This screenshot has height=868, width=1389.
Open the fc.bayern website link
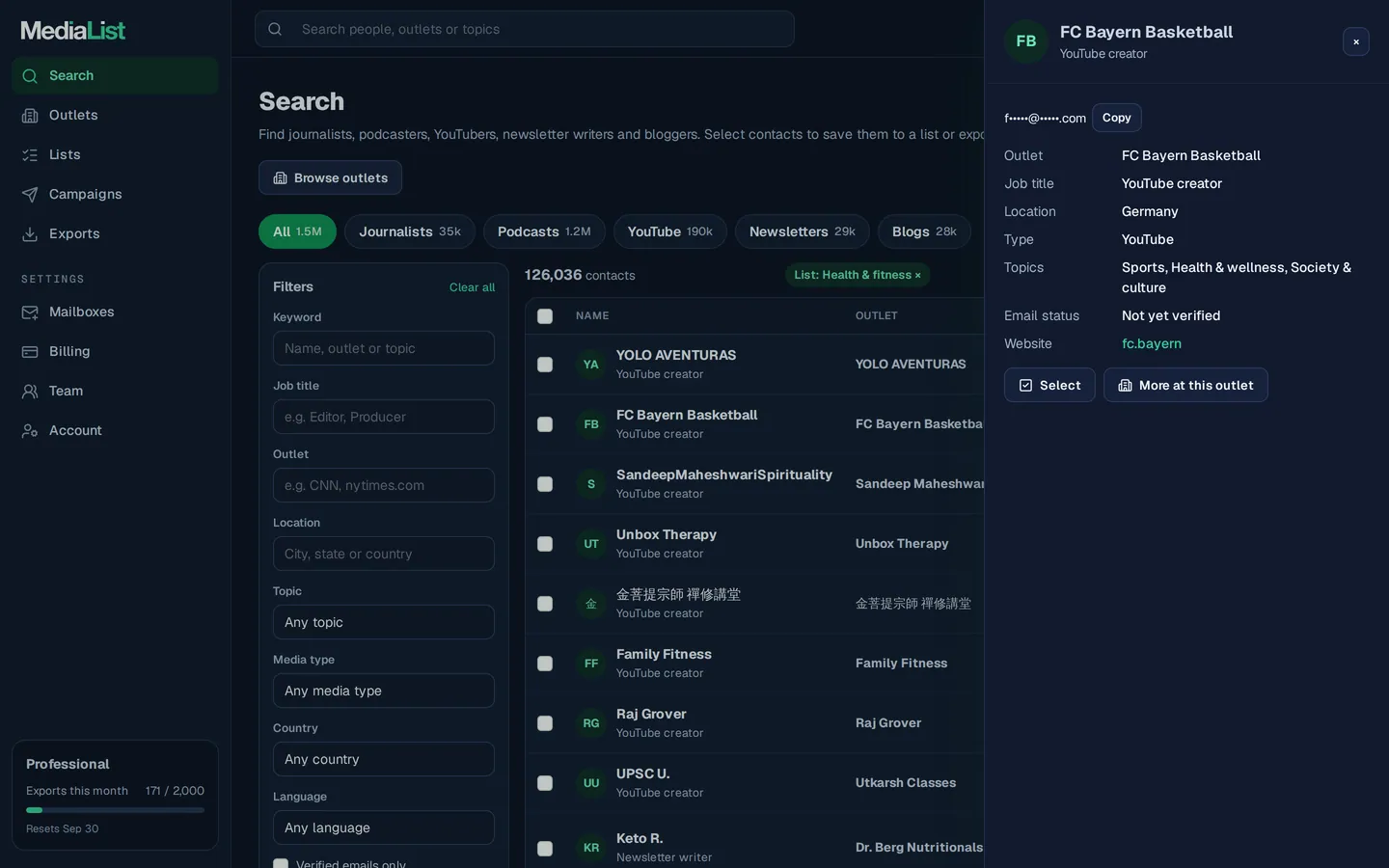click(1152, 343)
